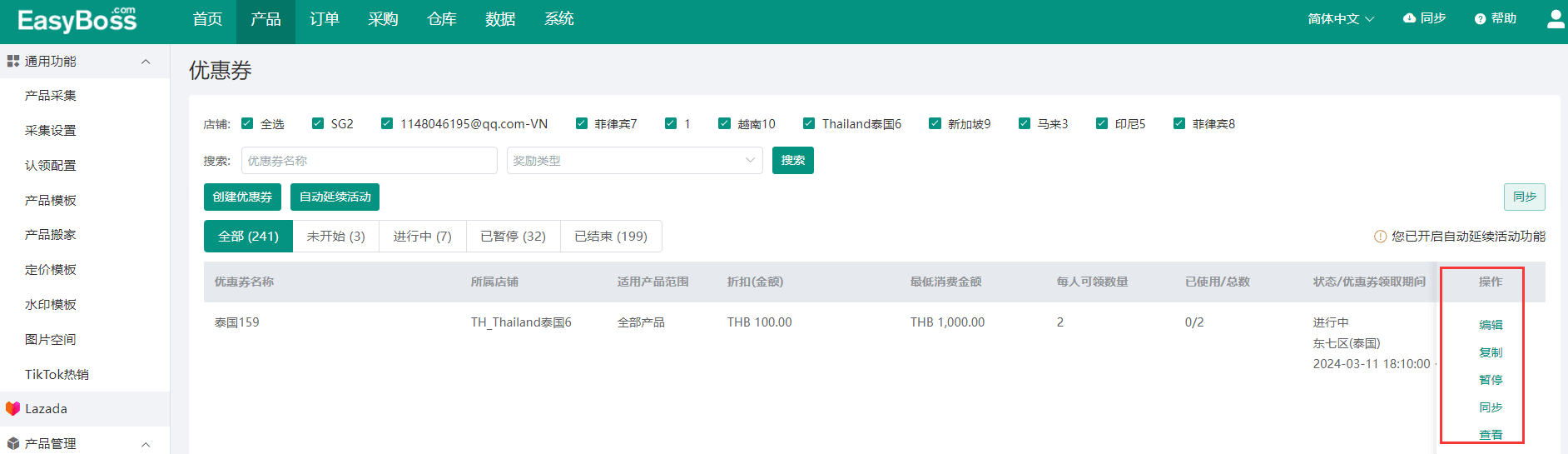
Task: Switch to the 进行中 (7) tab
Action: click(x=422, y=237)
